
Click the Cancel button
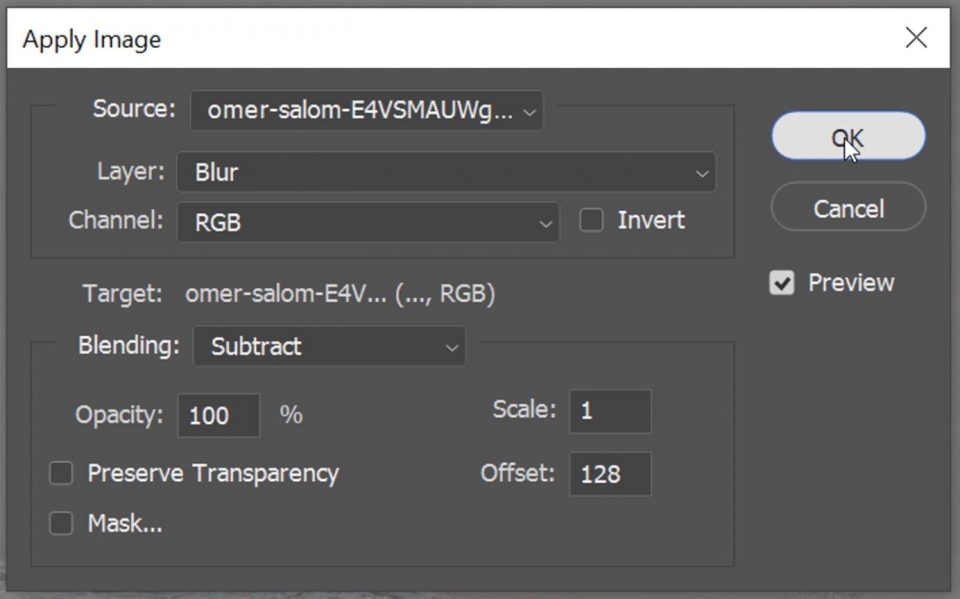coord(847,207)
